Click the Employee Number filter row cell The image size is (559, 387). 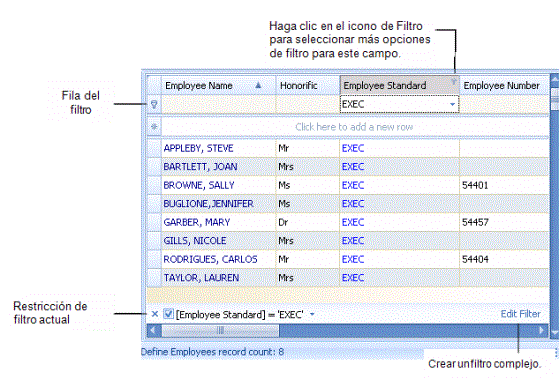point(504,104)
